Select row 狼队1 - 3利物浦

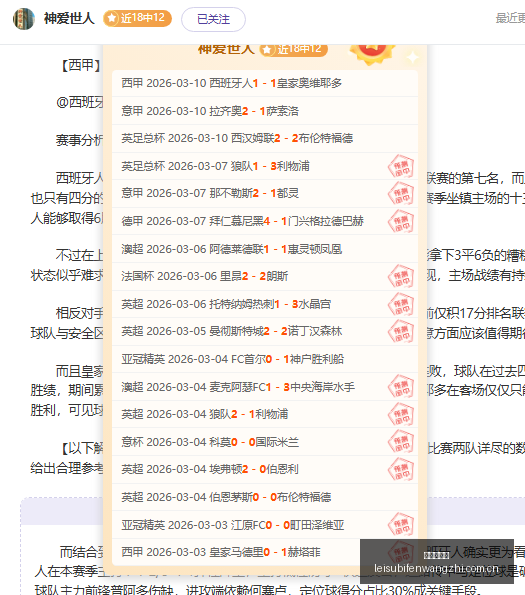(x=265, y=166)
